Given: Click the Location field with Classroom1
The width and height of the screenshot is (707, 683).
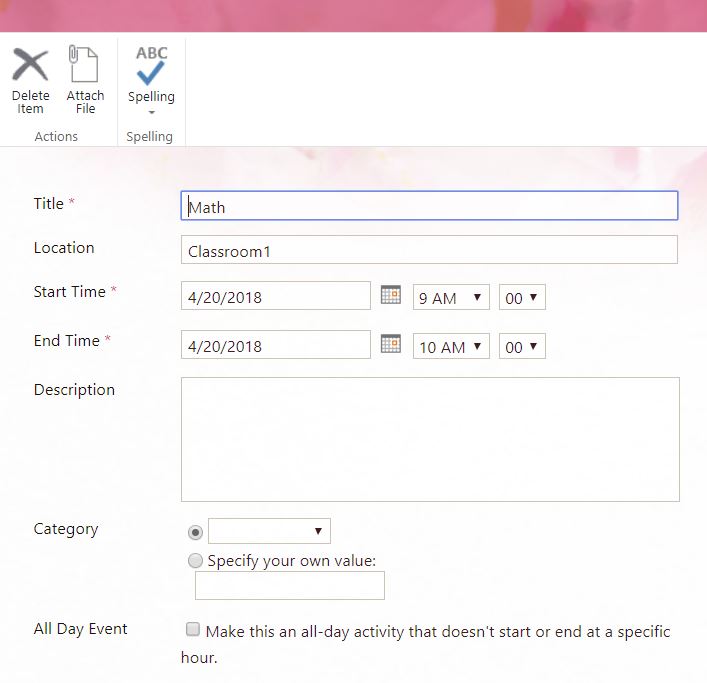Looking at the screenshot, I should tap(429, 249).
